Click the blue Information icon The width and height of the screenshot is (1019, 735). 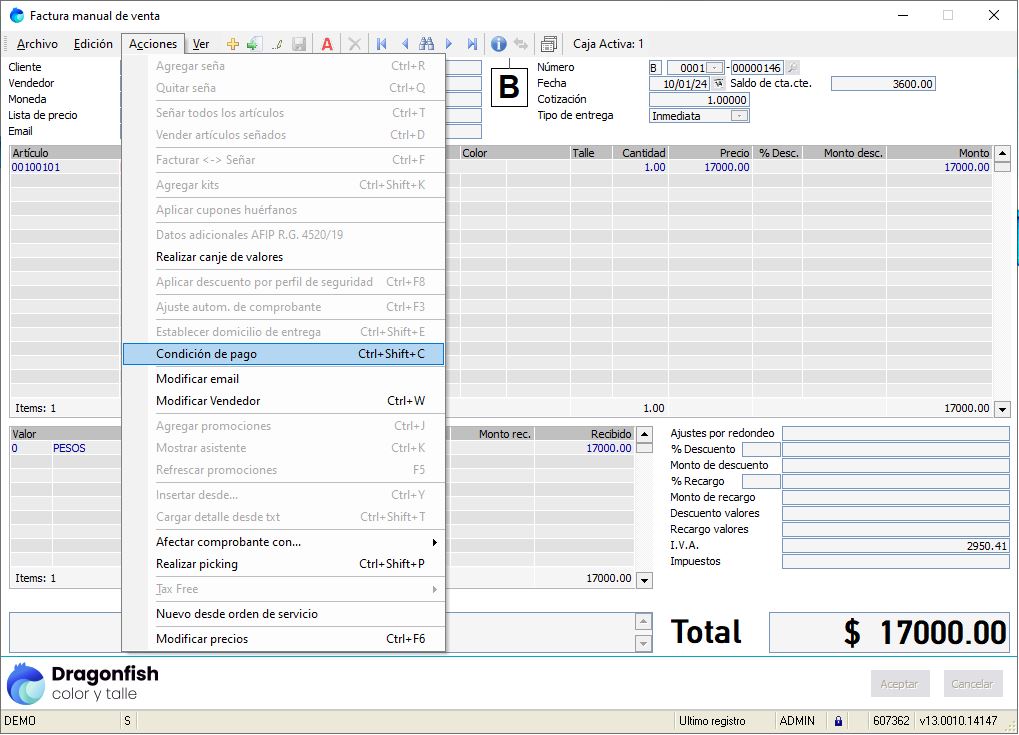(x=498, y=44)
